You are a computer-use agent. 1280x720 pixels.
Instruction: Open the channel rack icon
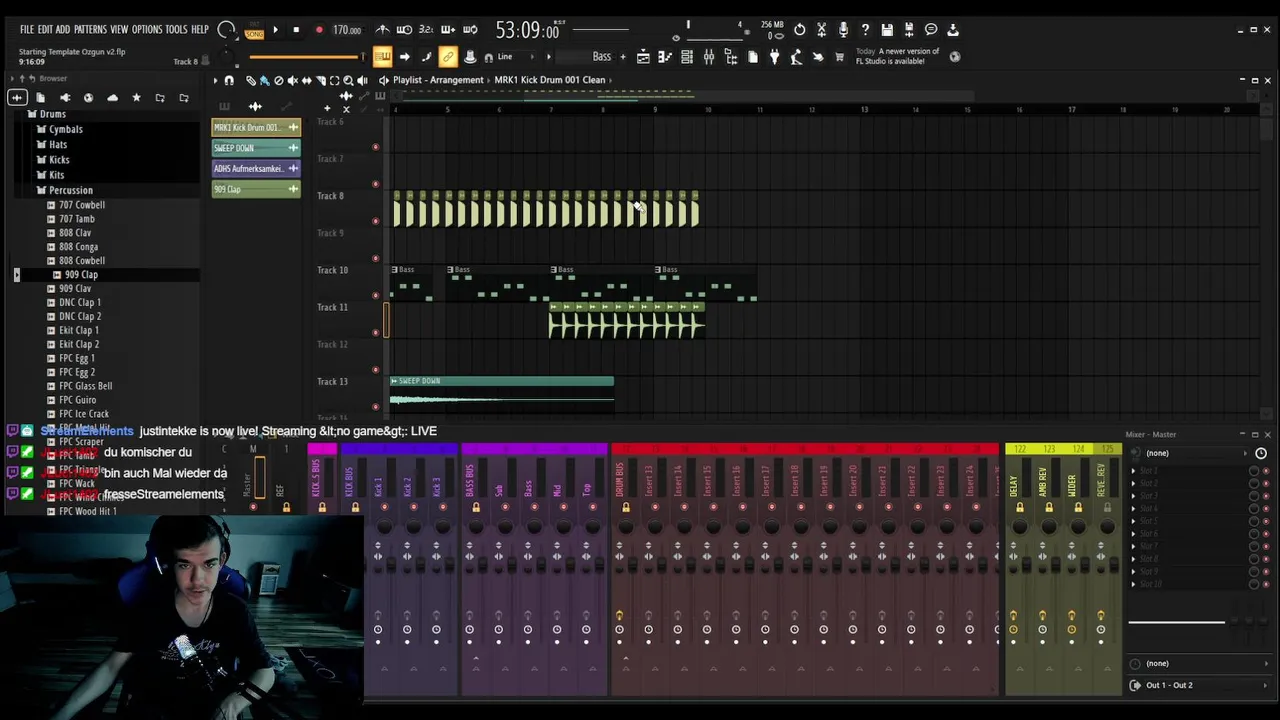[687, 57]
